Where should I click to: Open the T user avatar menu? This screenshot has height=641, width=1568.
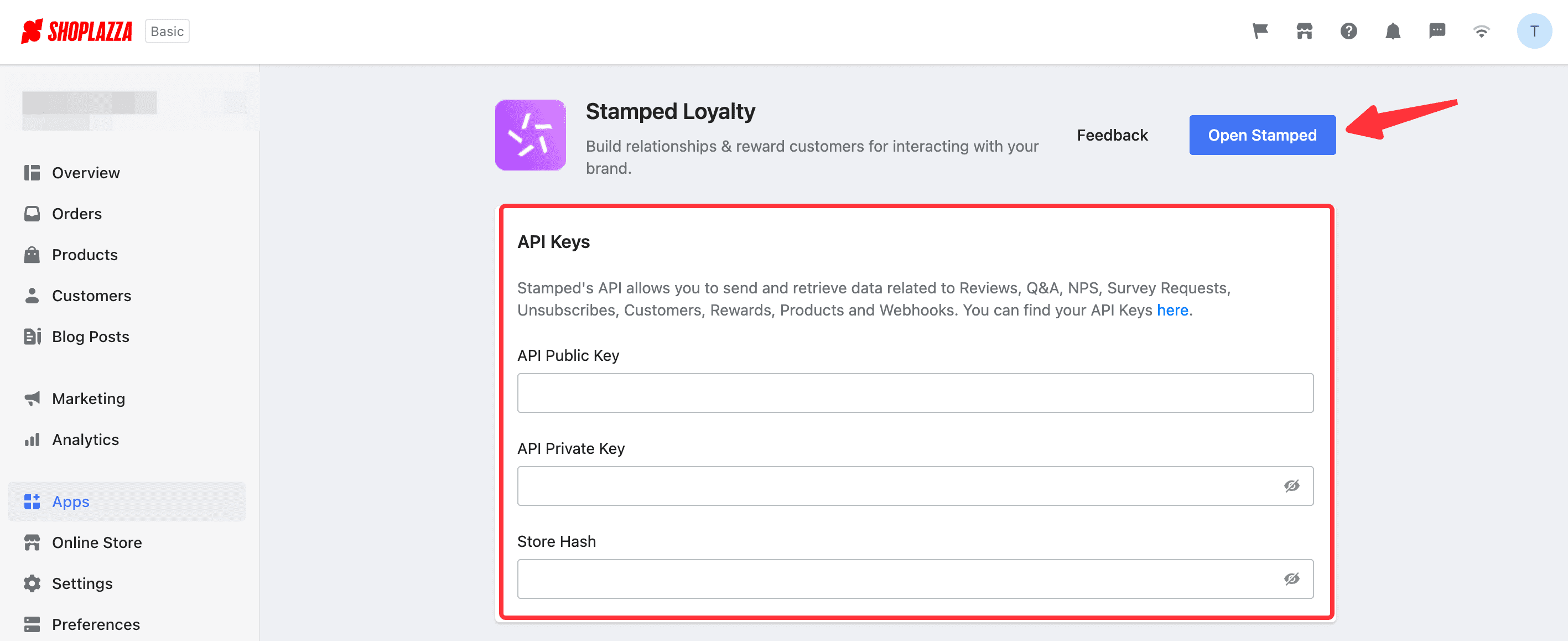(1534, 31)
